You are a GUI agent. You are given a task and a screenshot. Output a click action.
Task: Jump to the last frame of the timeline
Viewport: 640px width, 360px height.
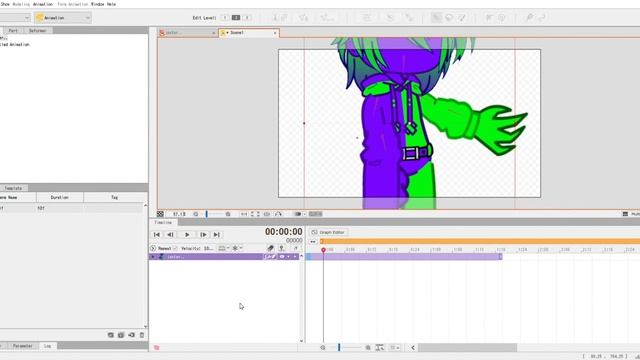point(217,235)
